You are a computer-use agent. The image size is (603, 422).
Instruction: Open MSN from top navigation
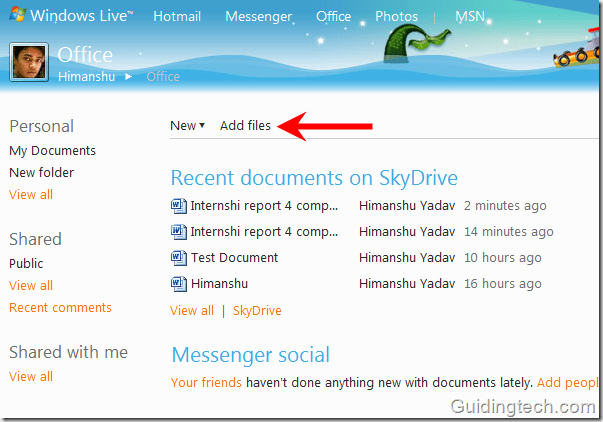coord(470,16)
